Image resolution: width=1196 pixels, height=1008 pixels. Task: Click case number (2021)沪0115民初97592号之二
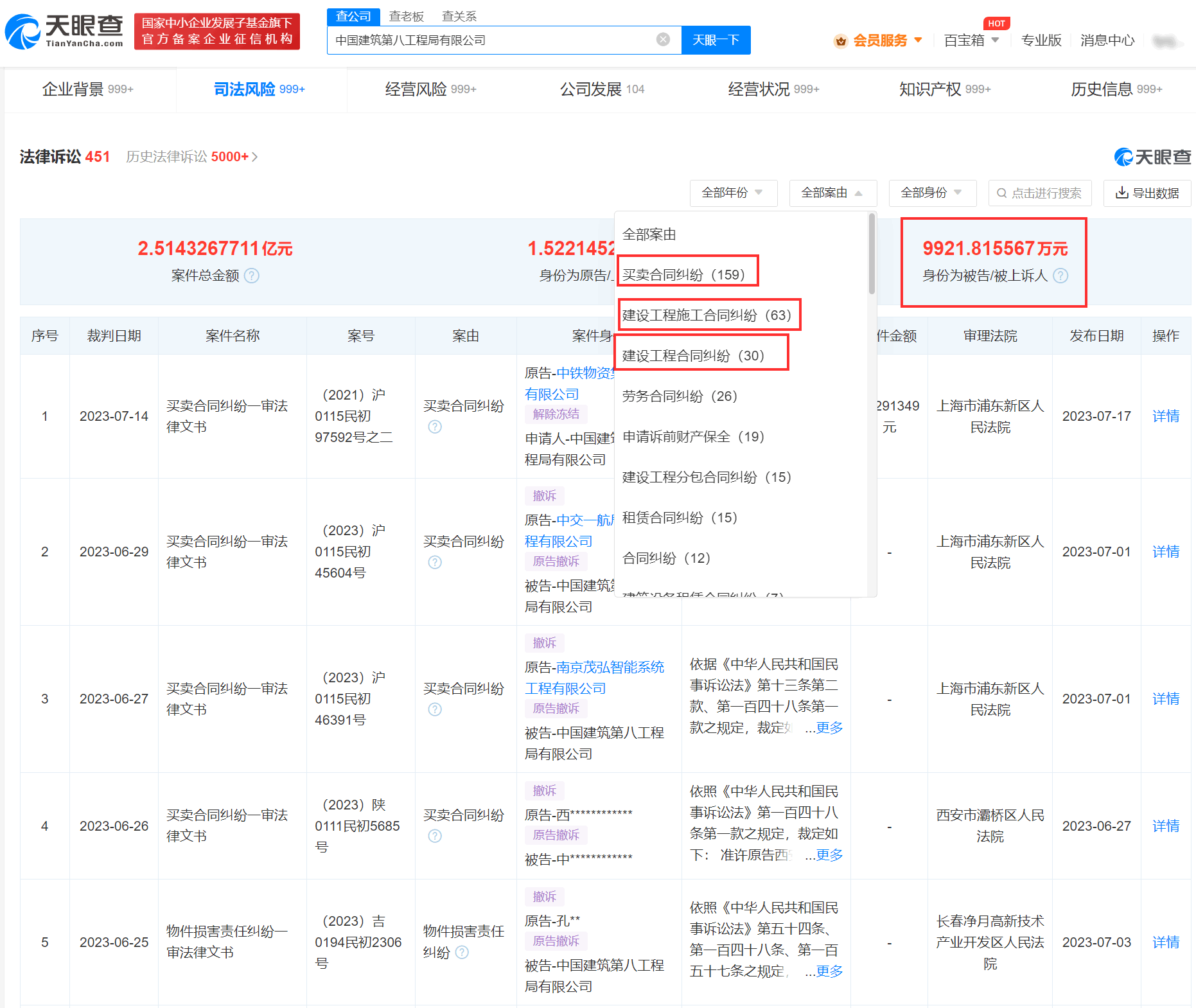(x=354, y=416)
